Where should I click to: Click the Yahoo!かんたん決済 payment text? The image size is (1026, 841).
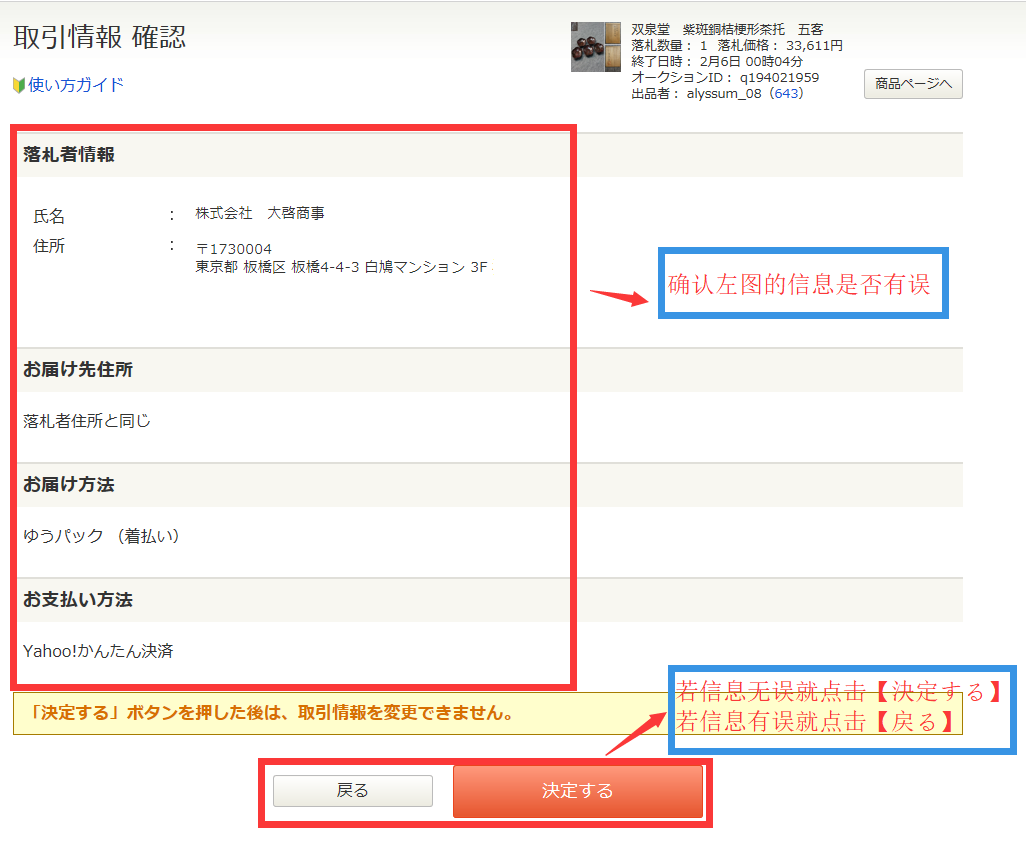98,651
